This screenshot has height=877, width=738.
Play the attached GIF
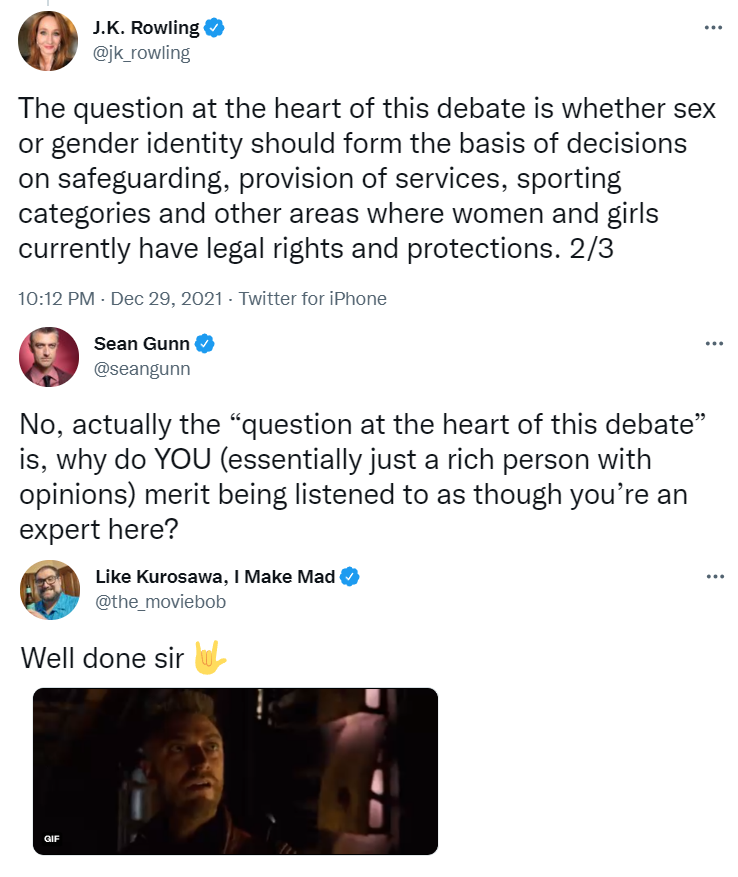pos(236,771)
